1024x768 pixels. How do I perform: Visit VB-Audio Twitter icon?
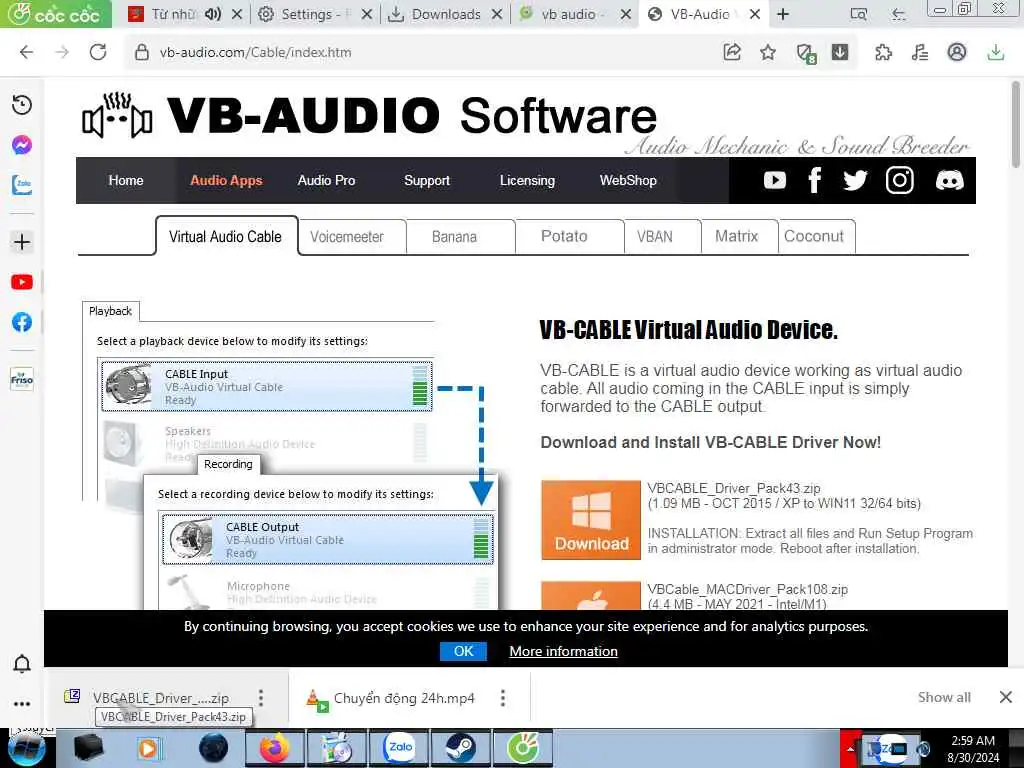855,180
